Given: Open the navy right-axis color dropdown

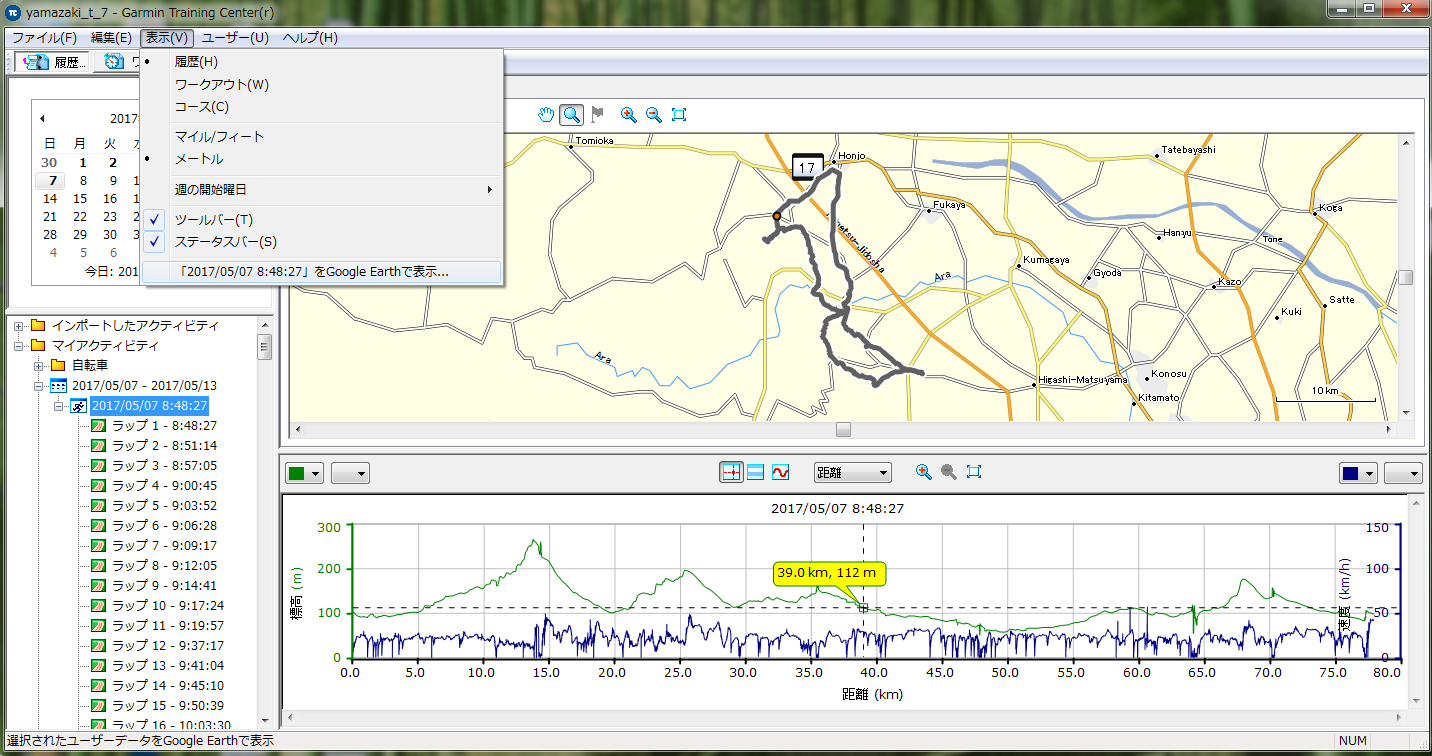Looking at the screenshot, I should point(1359,473).
